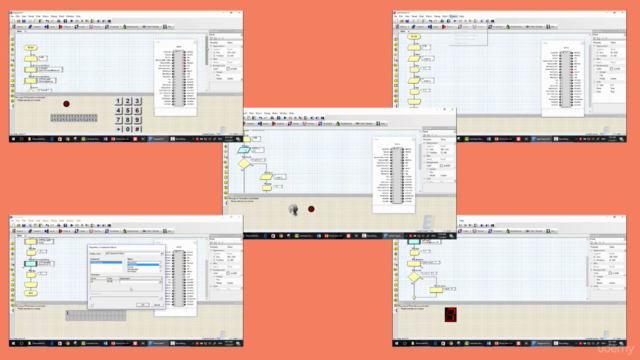Click the Open folder icon in the keypad window toolbar
This screenshot has height=360, width=640.
tap(18, 21)
